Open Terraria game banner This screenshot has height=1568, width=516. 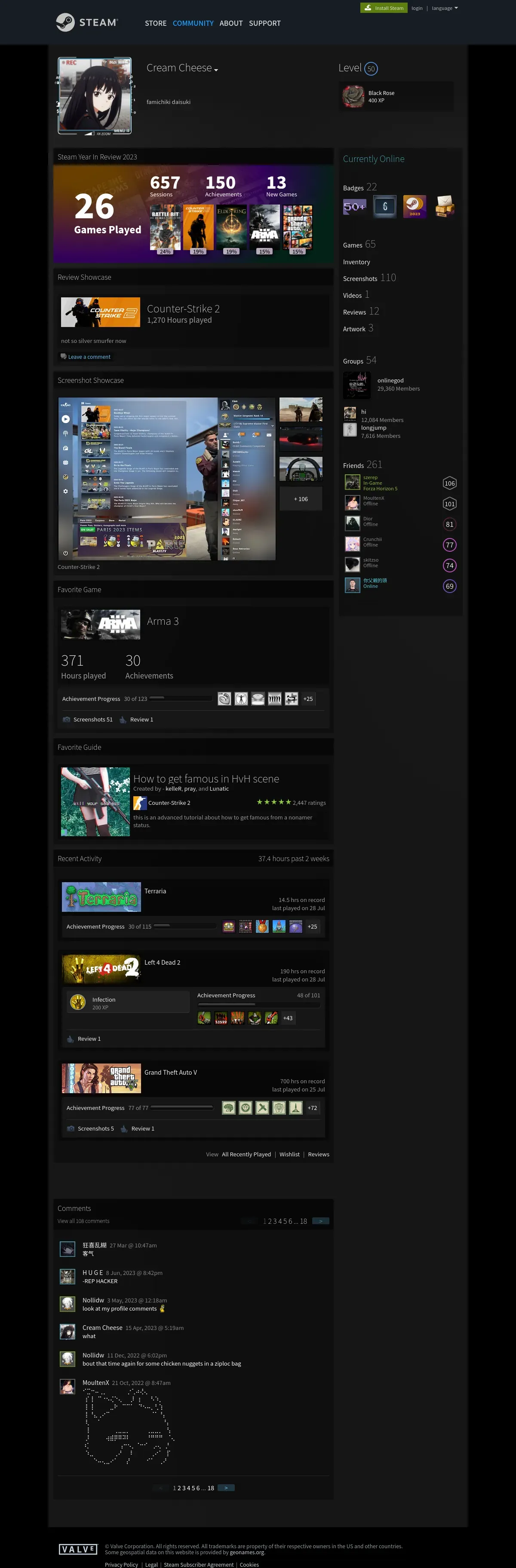coord(101,897)
